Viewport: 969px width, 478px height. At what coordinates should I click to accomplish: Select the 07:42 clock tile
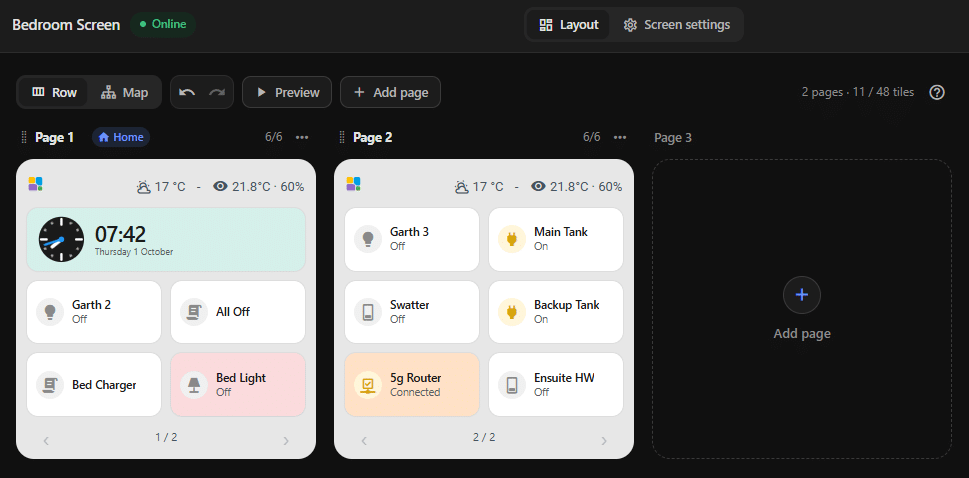point(166,239)
